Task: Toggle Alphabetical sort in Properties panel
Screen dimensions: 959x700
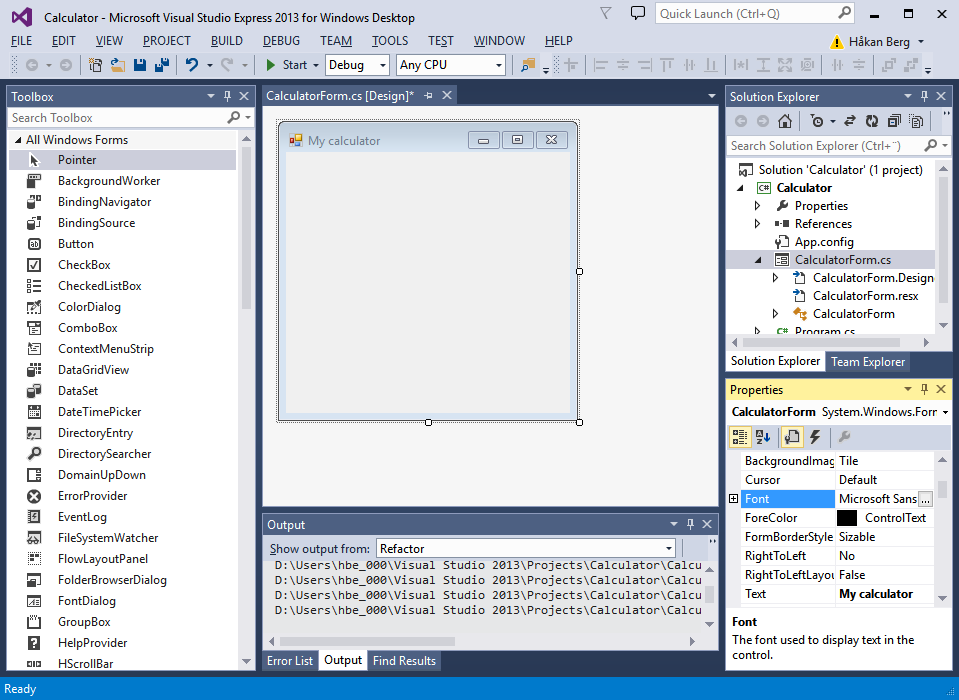Action: click(x=763, y=437)
